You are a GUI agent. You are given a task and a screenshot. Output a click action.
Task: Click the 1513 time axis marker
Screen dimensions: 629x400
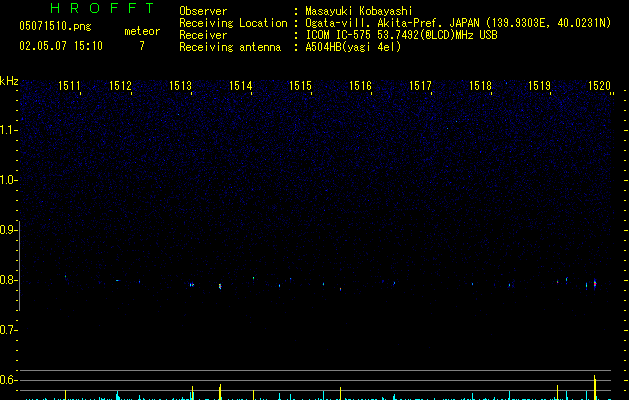pyautogui.click(x=180, y=86)
